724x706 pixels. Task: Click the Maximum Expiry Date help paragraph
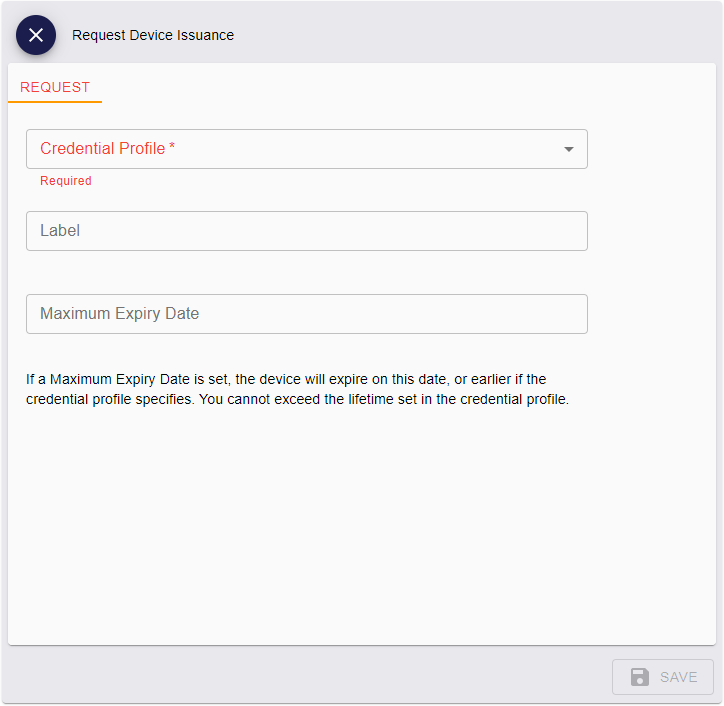click(x=297, y=390)
